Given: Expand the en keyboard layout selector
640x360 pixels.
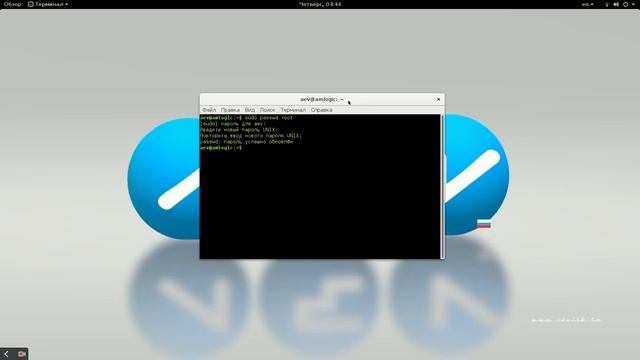Looking at the screenshot, I should coord(587,4).
